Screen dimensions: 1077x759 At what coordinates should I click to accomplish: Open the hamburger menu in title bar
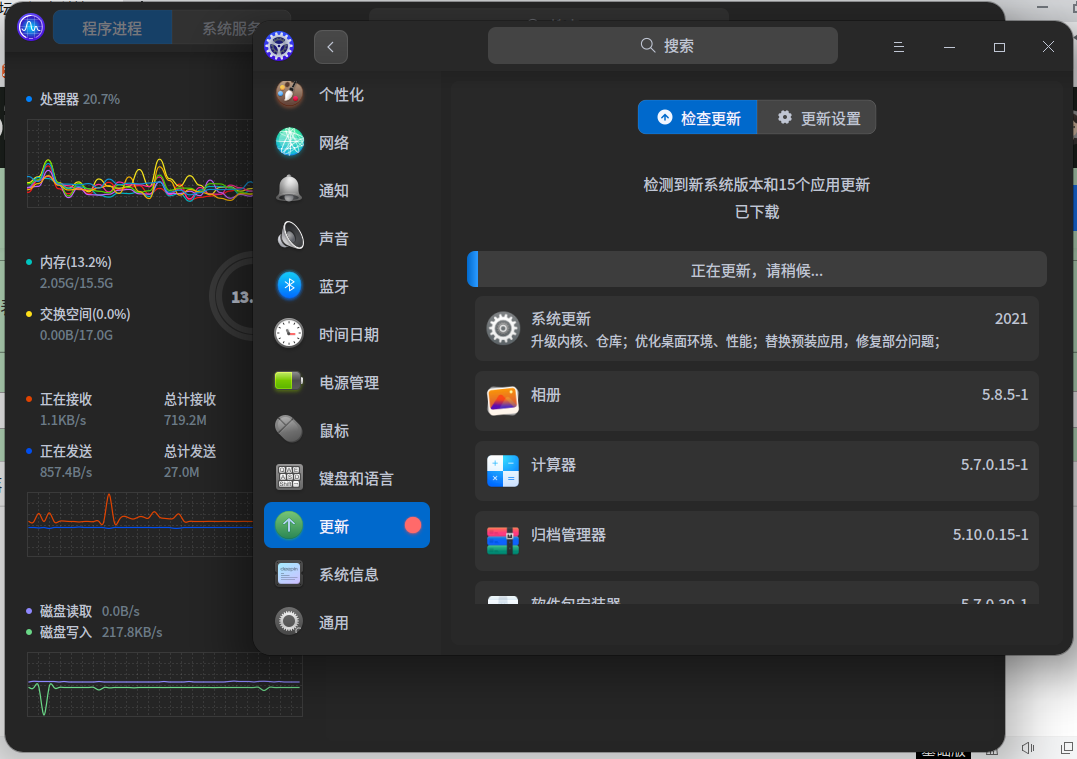[898, 47]
